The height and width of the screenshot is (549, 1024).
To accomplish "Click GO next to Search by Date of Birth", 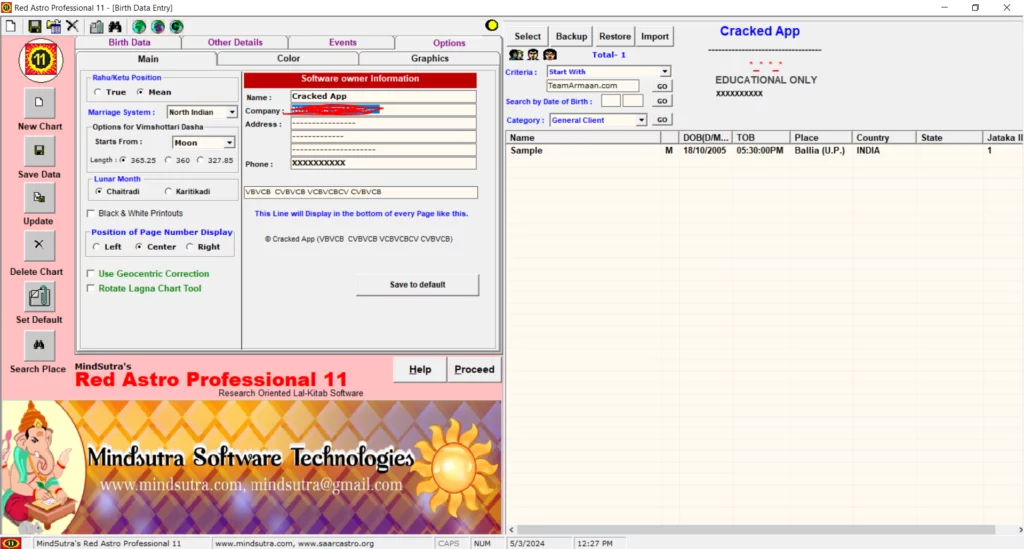I will click(x=662, y=101).
